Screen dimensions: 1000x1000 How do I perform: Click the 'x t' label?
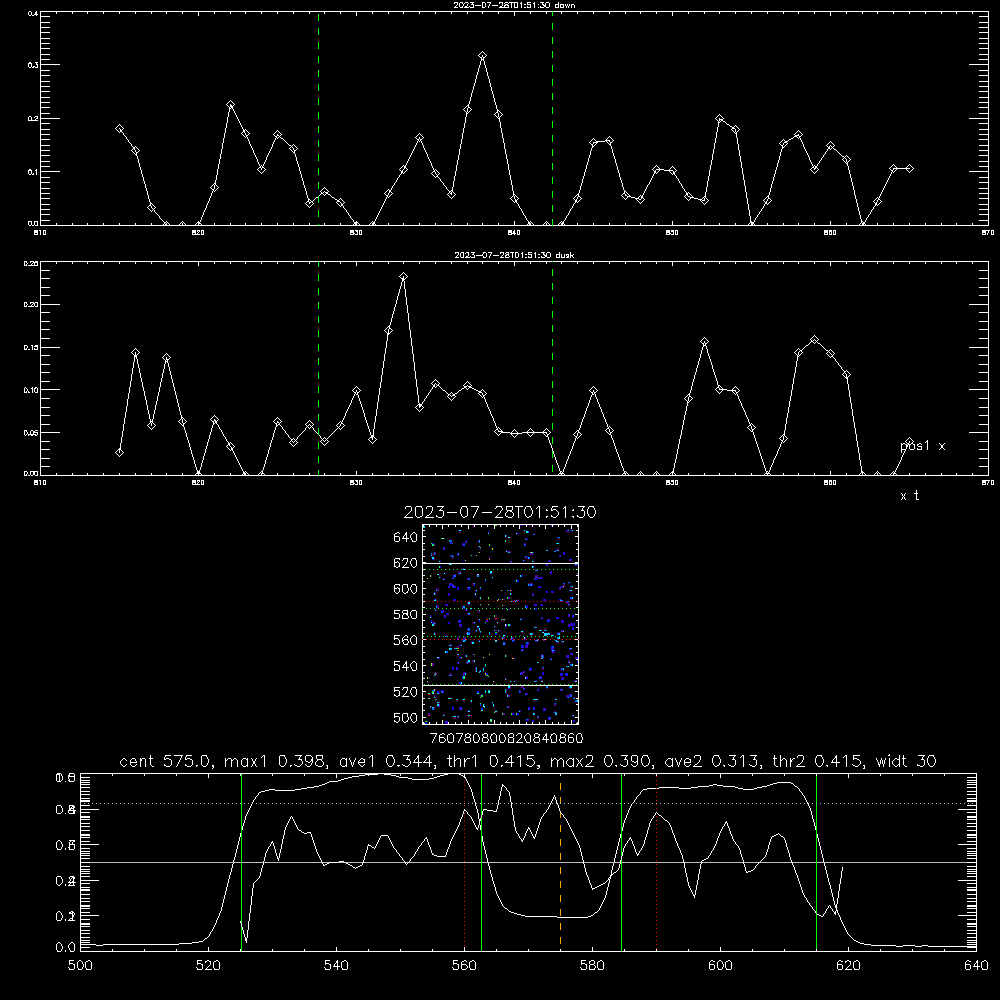click(910, 496)
